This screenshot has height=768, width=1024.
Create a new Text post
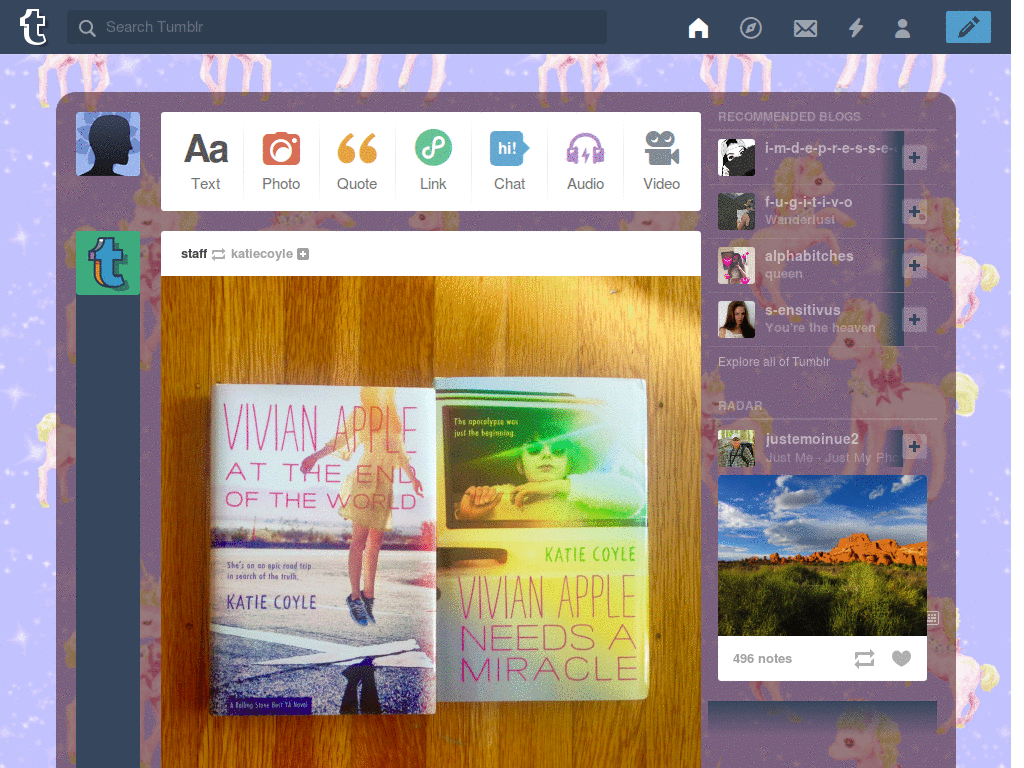tap(206, 161)
